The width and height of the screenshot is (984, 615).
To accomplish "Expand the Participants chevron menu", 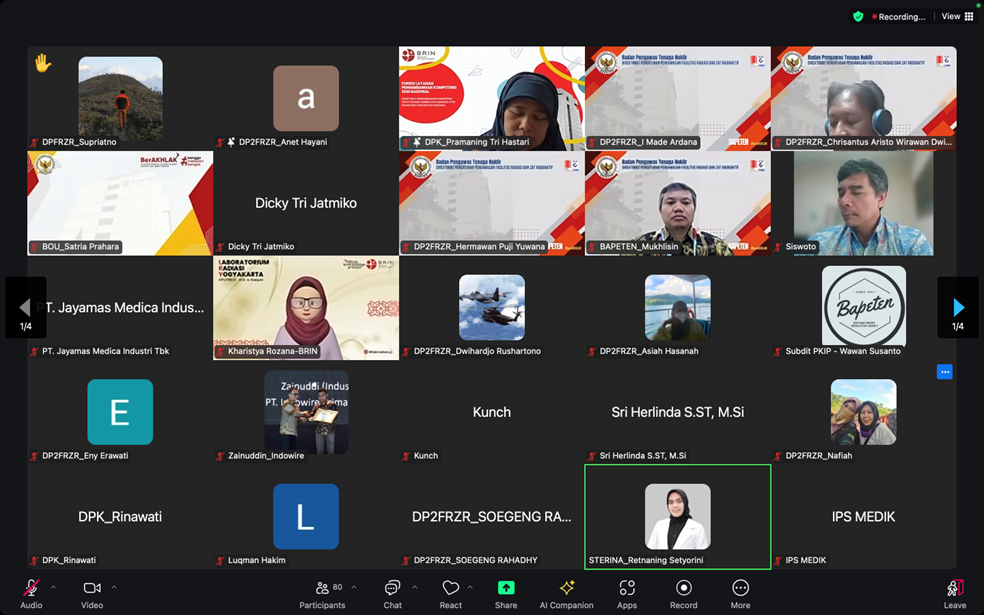I will click(x=354, y=587).
